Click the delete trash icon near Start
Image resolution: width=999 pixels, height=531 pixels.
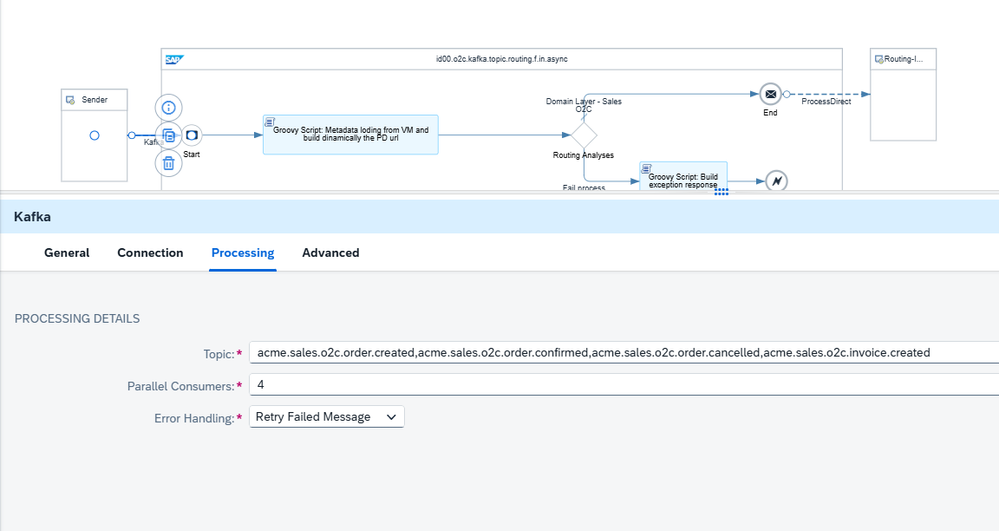(x=168, y=164)
